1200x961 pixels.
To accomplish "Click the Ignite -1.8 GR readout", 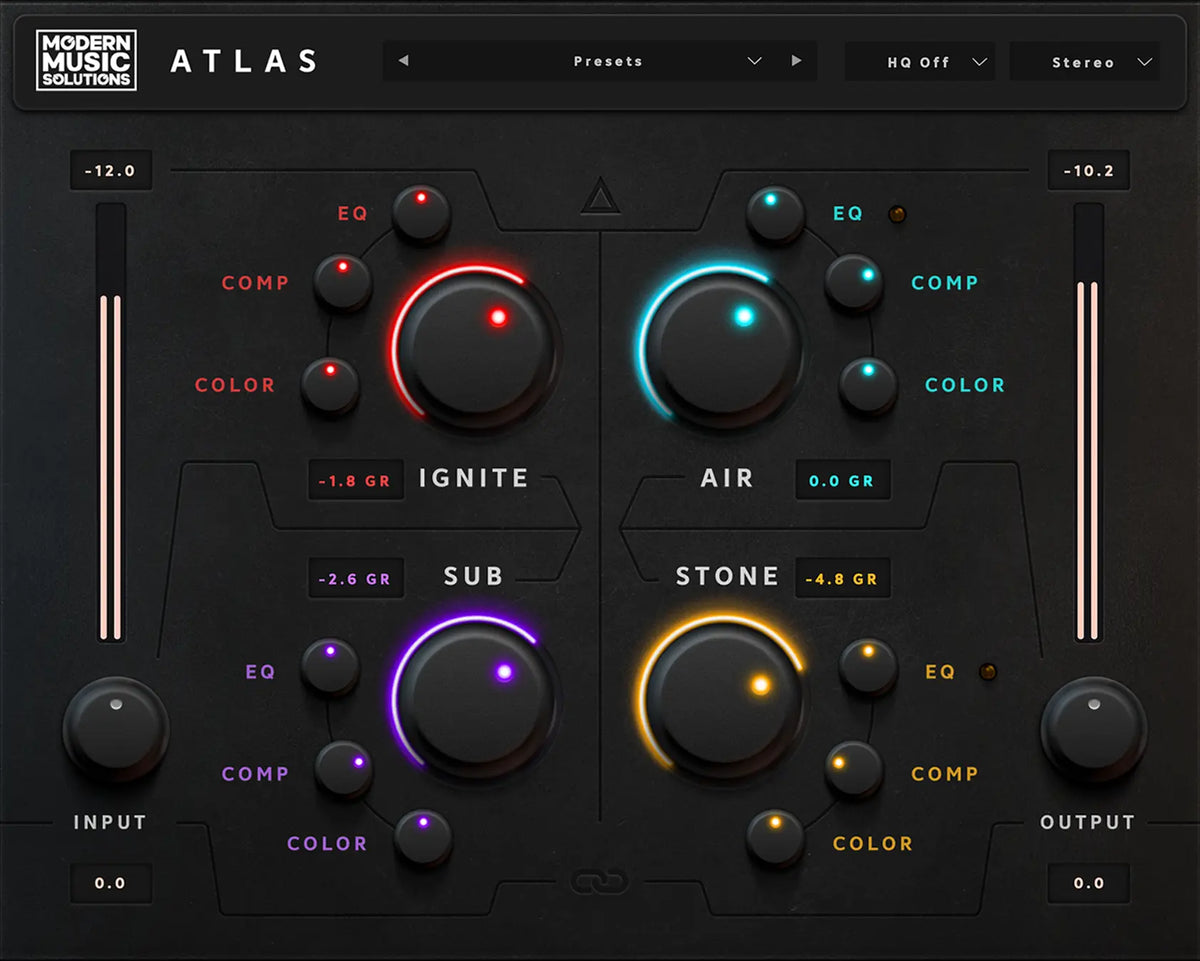I will [355, 481].
